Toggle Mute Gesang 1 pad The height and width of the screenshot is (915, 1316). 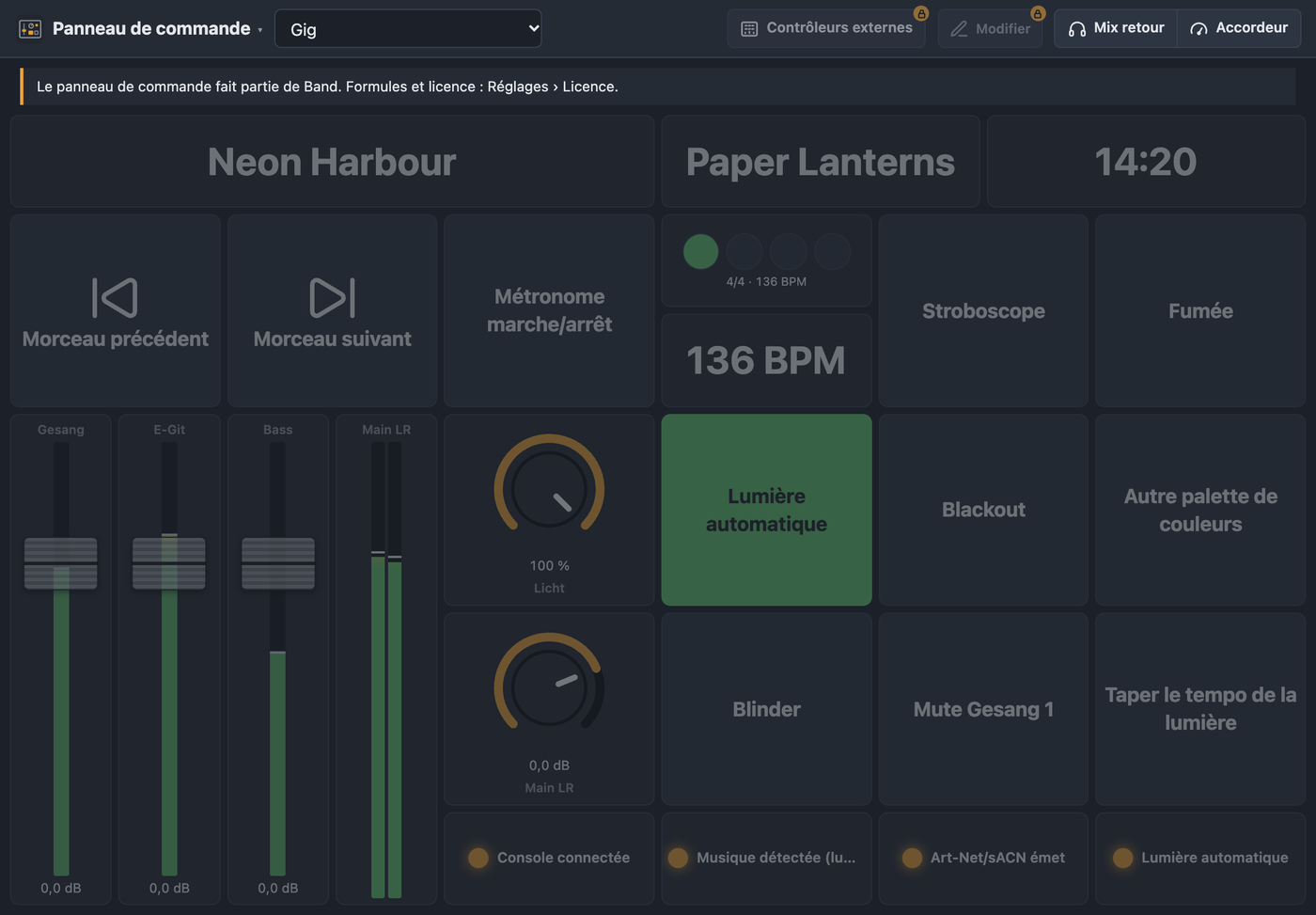[x=983, y=709]
